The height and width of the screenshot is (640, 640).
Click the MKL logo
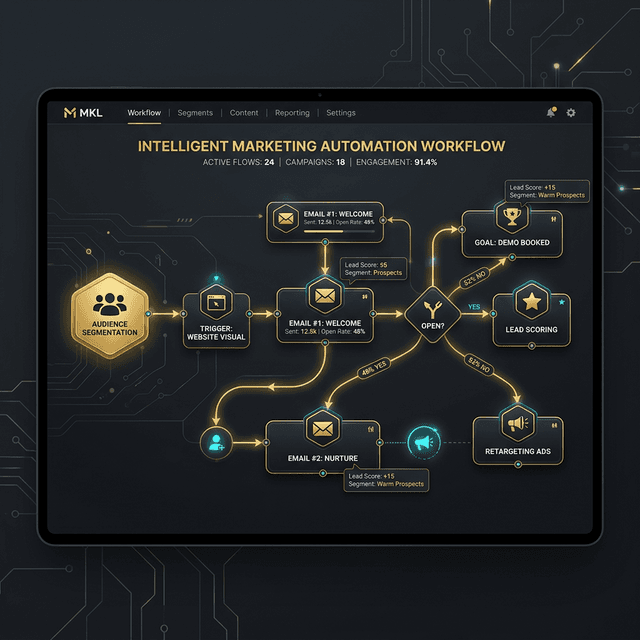click(x=83, y=113)
